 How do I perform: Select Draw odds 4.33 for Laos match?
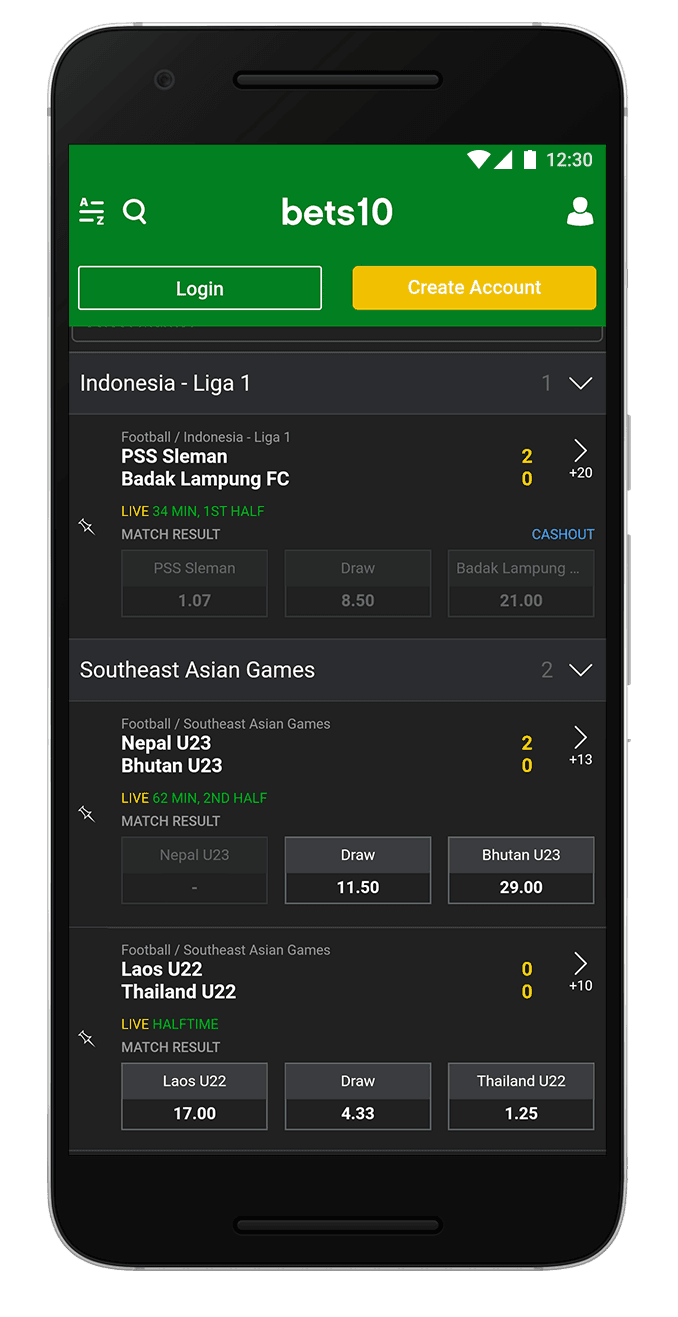358,1096
